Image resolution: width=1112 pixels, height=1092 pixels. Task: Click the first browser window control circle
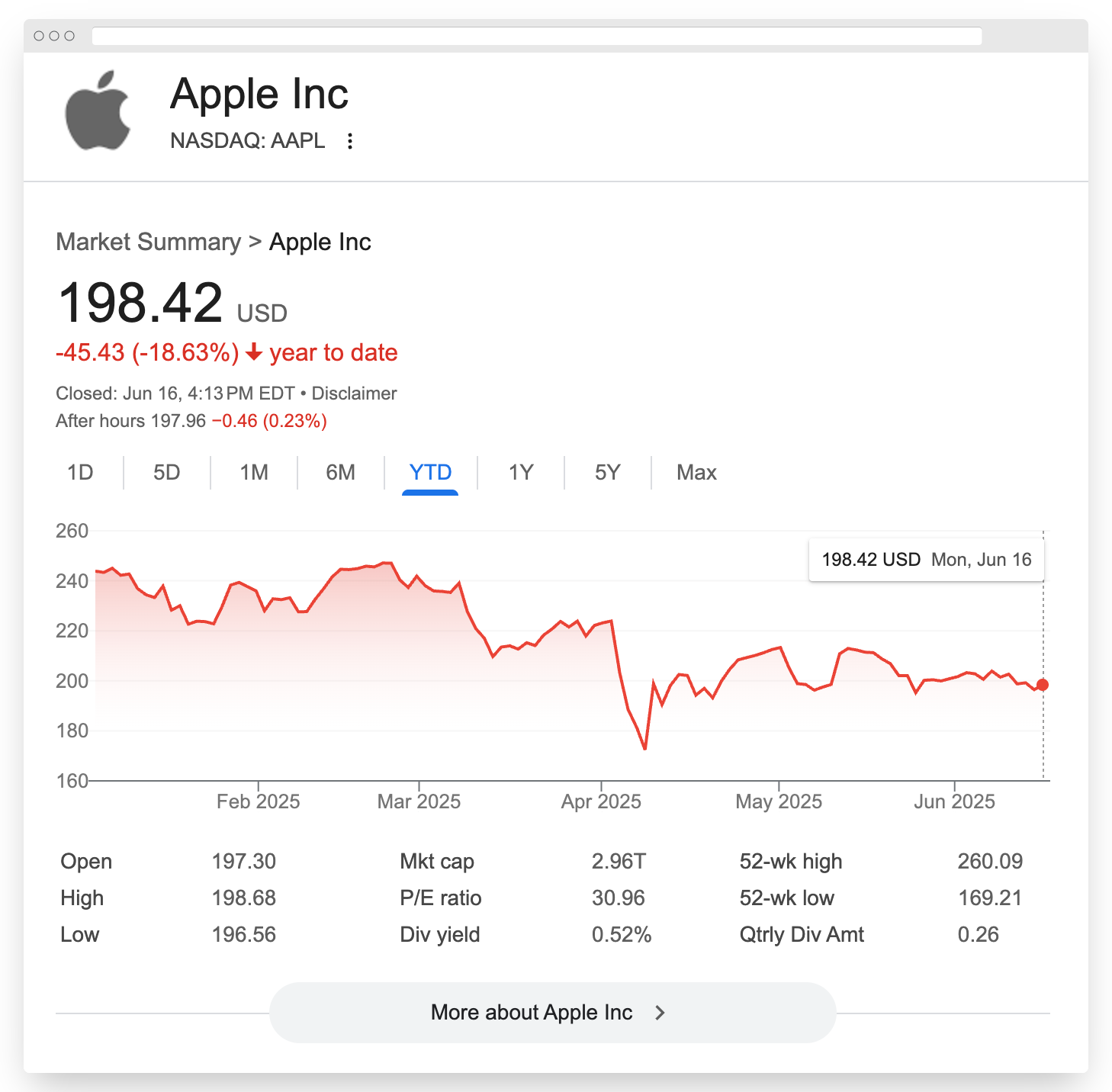click(39, 36)
